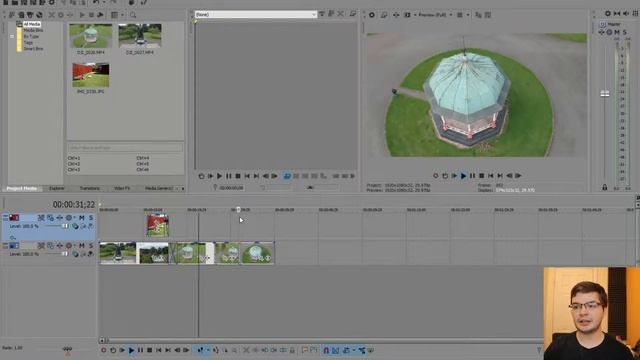
Task: Go to start in the bottom transport bar
Action: click(x=159, y=350)
